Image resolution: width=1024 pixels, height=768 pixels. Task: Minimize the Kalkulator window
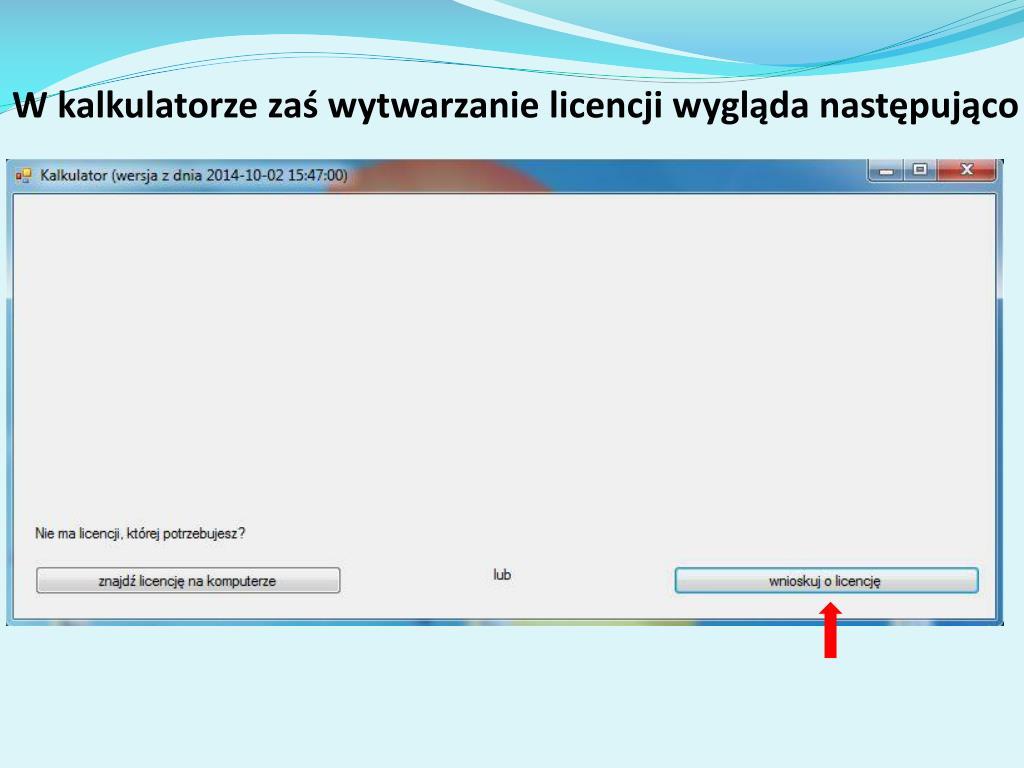886,170
